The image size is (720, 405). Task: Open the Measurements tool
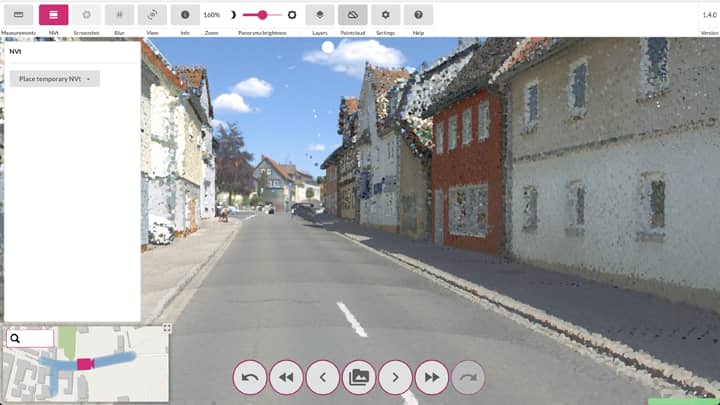tap(18, 15)
